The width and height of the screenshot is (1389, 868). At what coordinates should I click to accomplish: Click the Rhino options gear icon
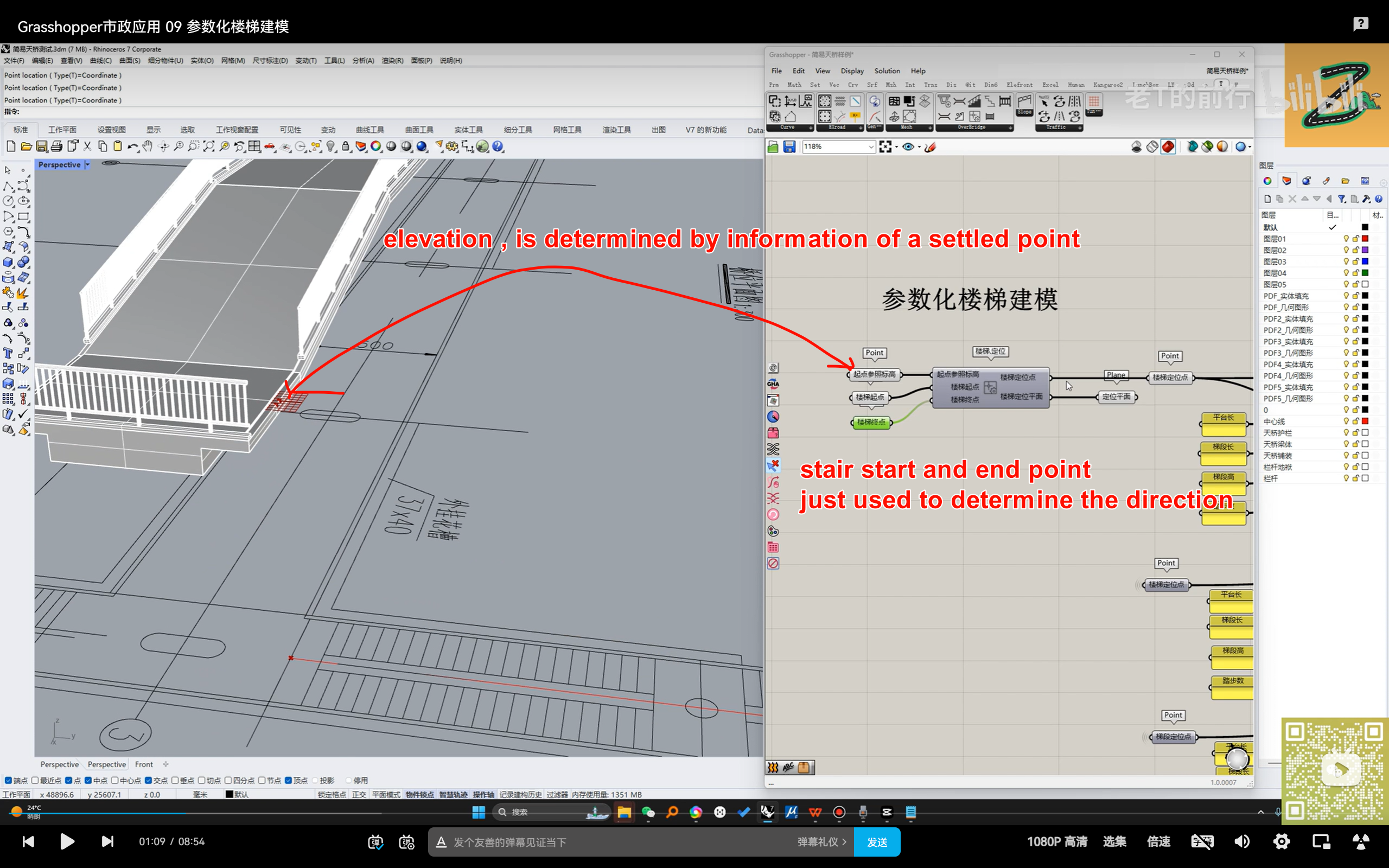(x=452, y=146)
